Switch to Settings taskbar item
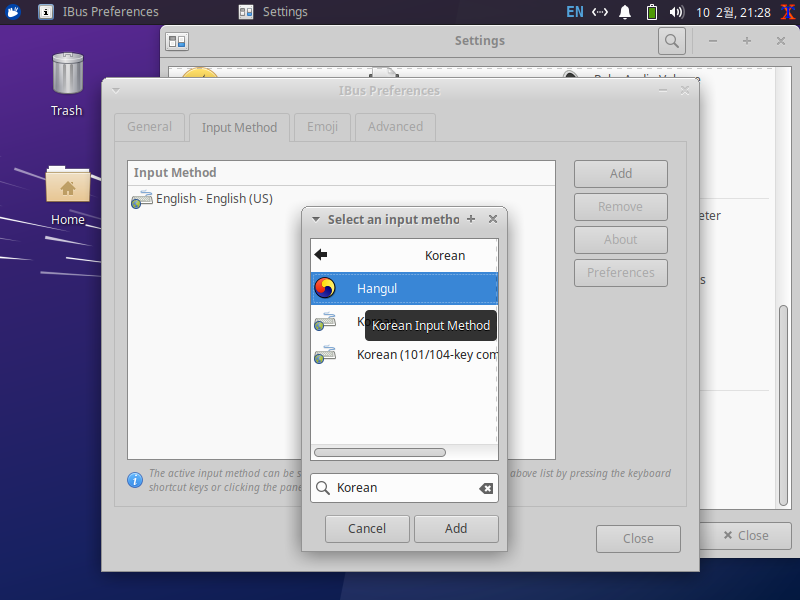The width and height of the screenshot is (800, 600). [x=273, y=12]
